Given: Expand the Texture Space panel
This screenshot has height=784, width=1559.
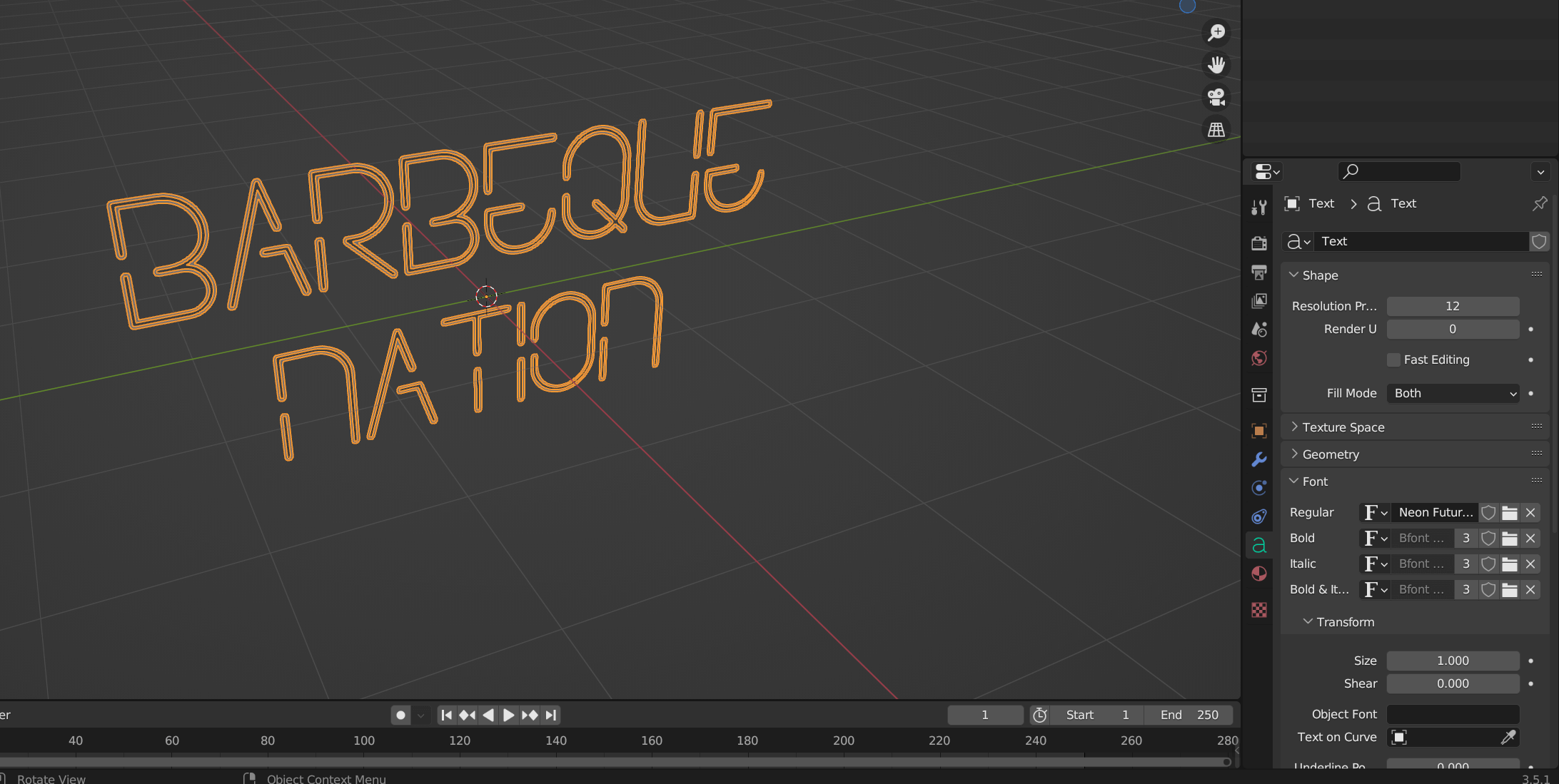Looking at the screenshot, I should 1343,427.
